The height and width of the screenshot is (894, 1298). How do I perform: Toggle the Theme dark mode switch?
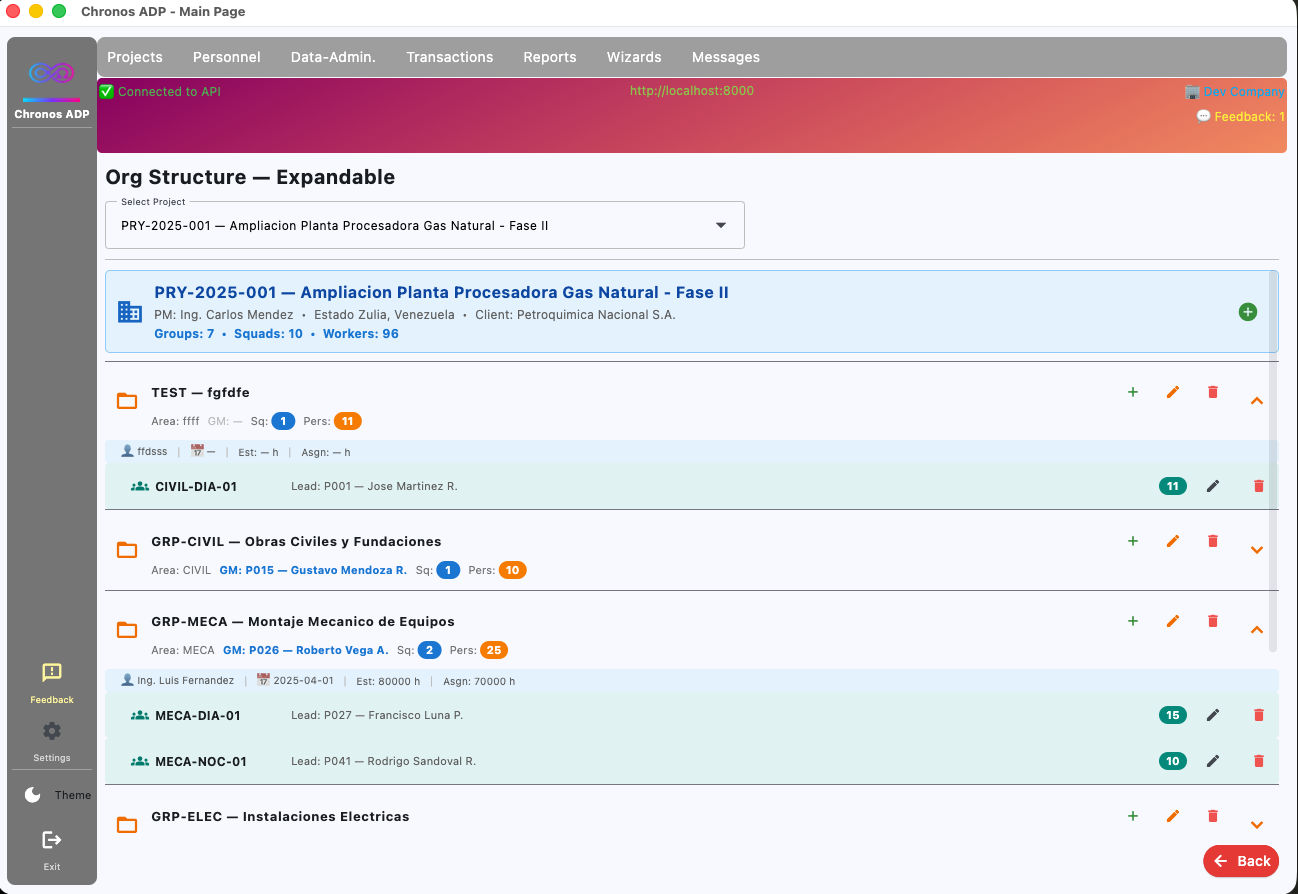56,795
